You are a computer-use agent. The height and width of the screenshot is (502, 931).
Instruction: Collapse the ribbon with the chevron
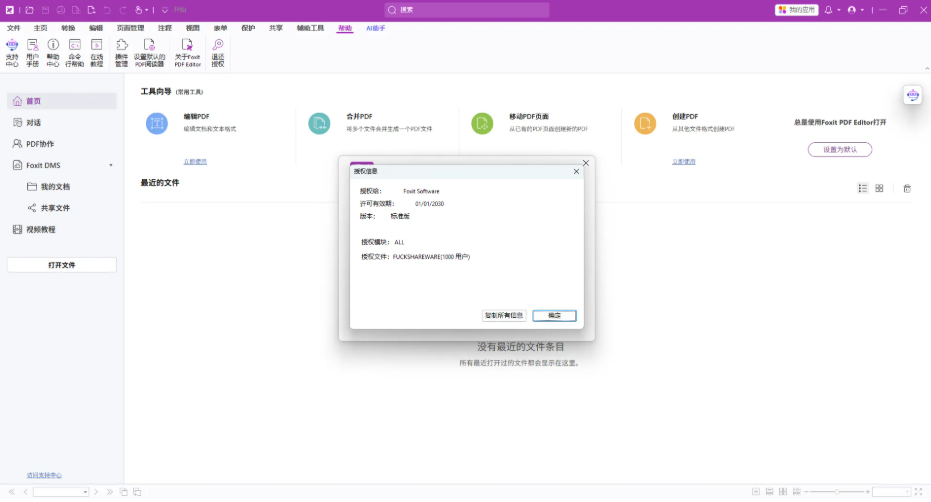927,69
